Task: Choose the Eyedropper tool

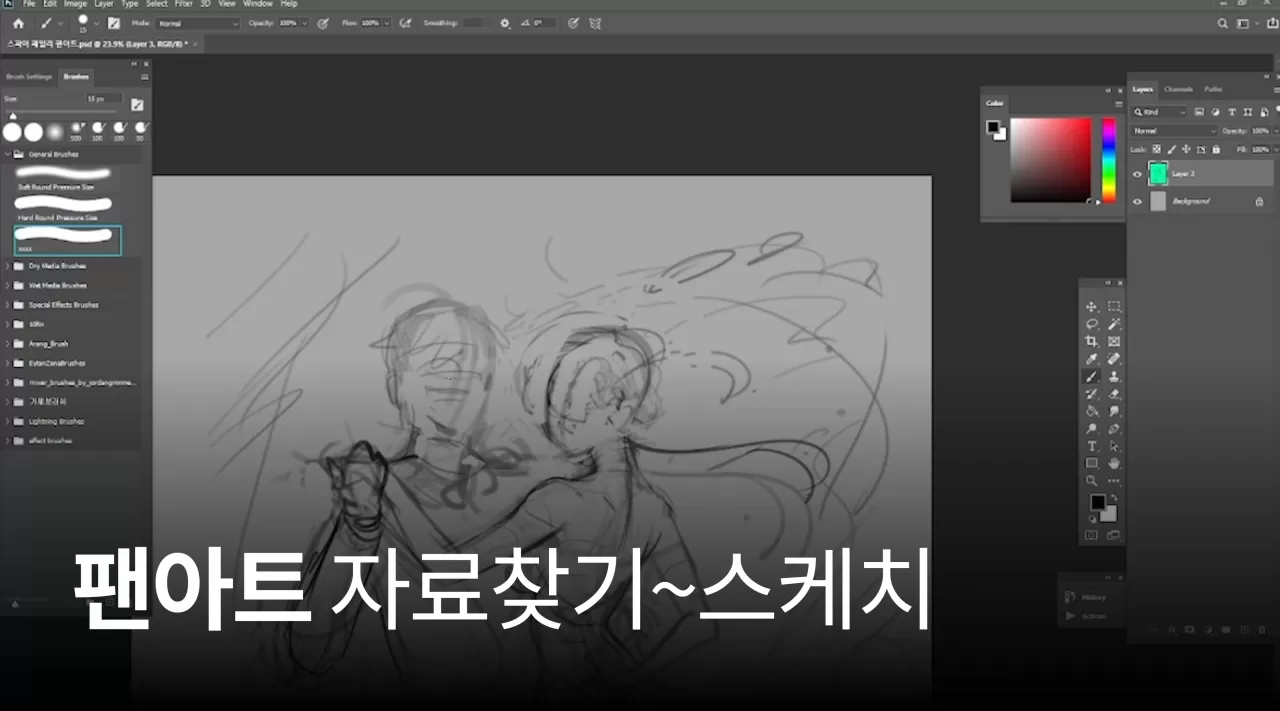Action: pyautogui.click(x=1092, y=359)
